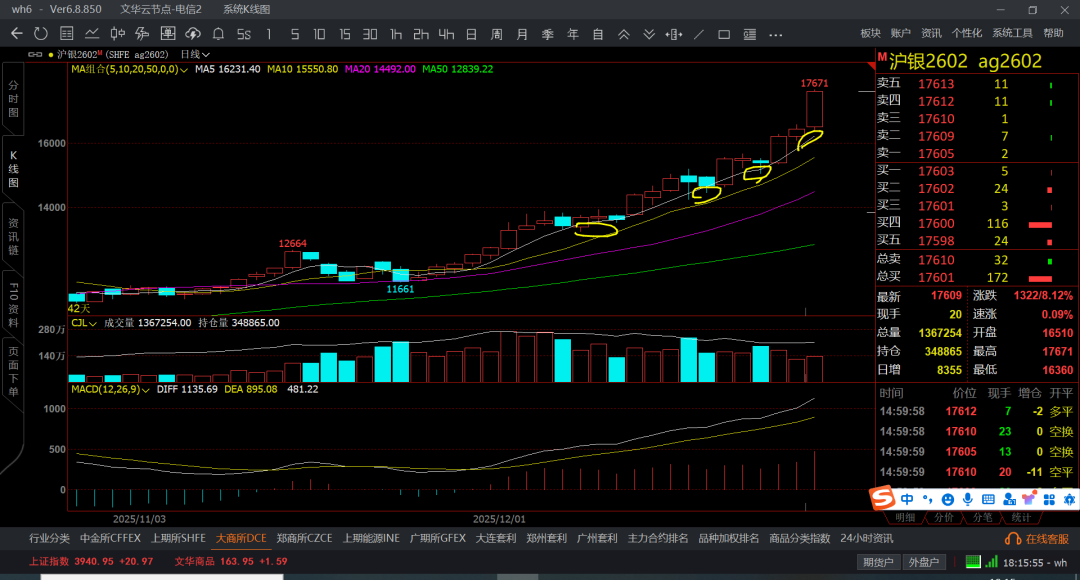Open the Sogou soft keyboard icon

point(988,499)
